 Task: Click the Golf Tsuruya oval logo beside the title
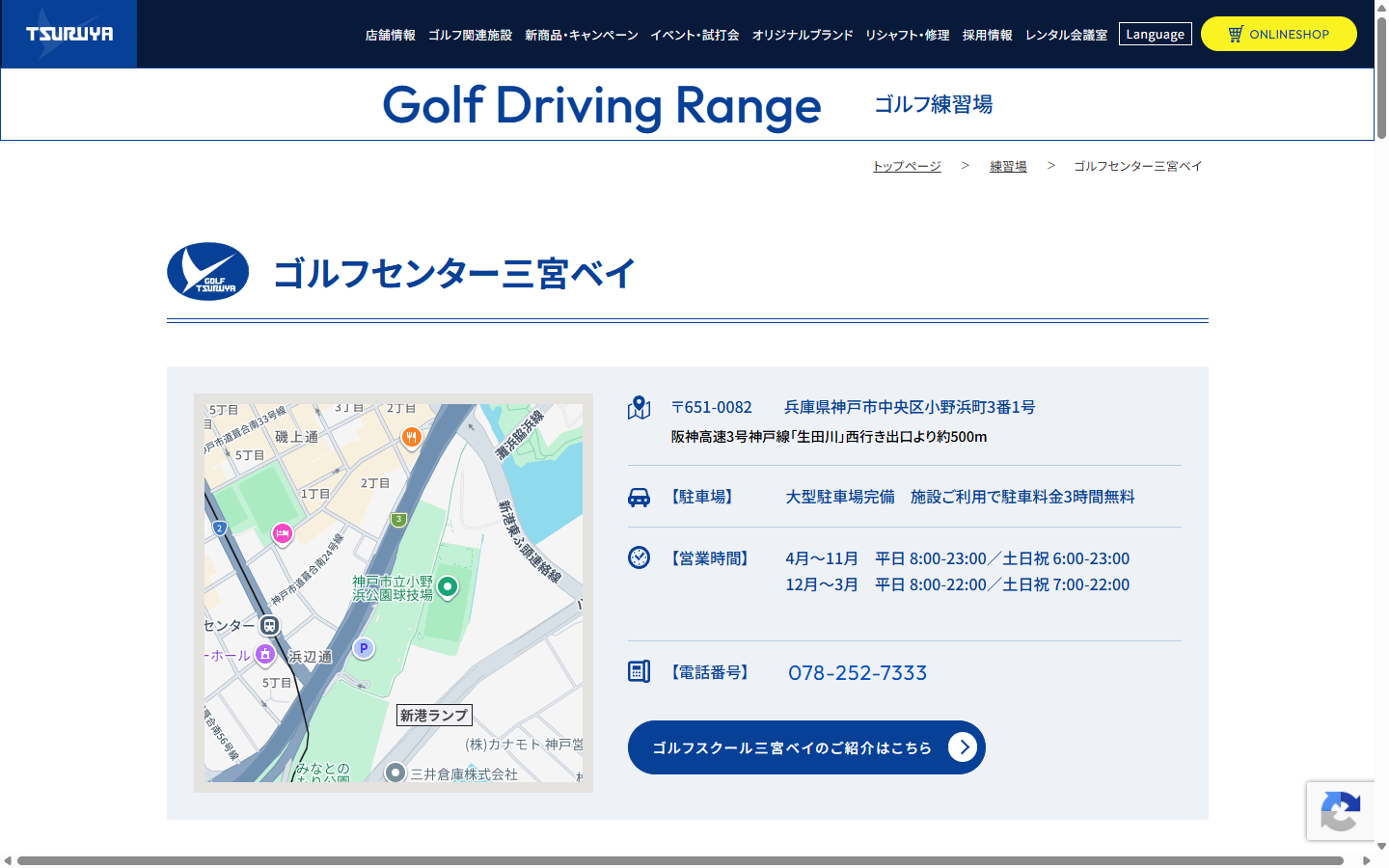coord(208,271)
